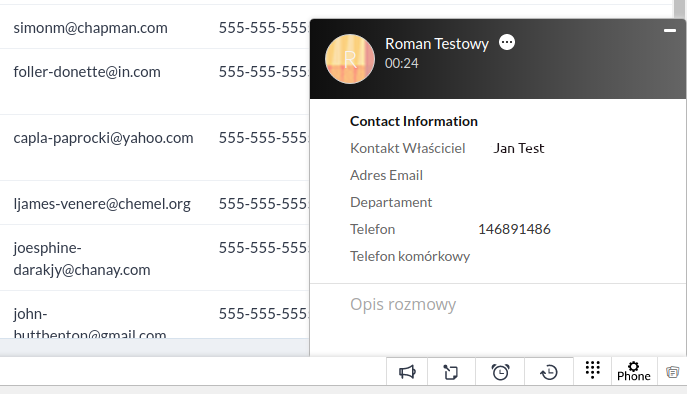The image size is (687, 394).
Task: Click email simonm@chapman.com
Action: (91, 28)
